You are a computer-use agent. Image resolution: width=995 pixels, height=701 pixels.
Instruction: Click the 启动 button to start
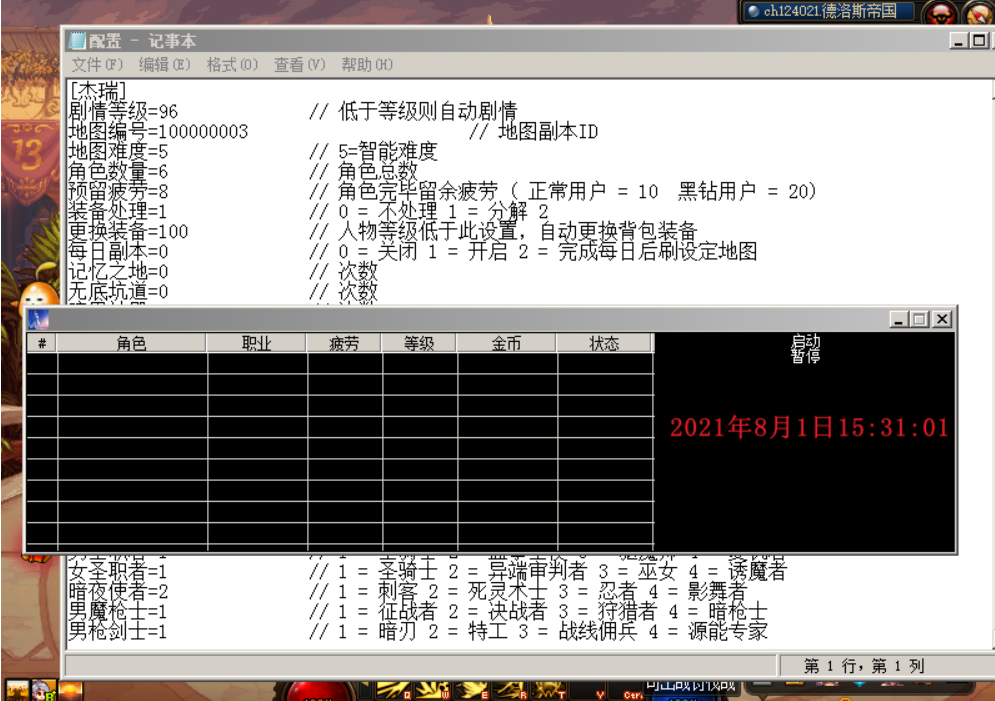pos(805,342)
